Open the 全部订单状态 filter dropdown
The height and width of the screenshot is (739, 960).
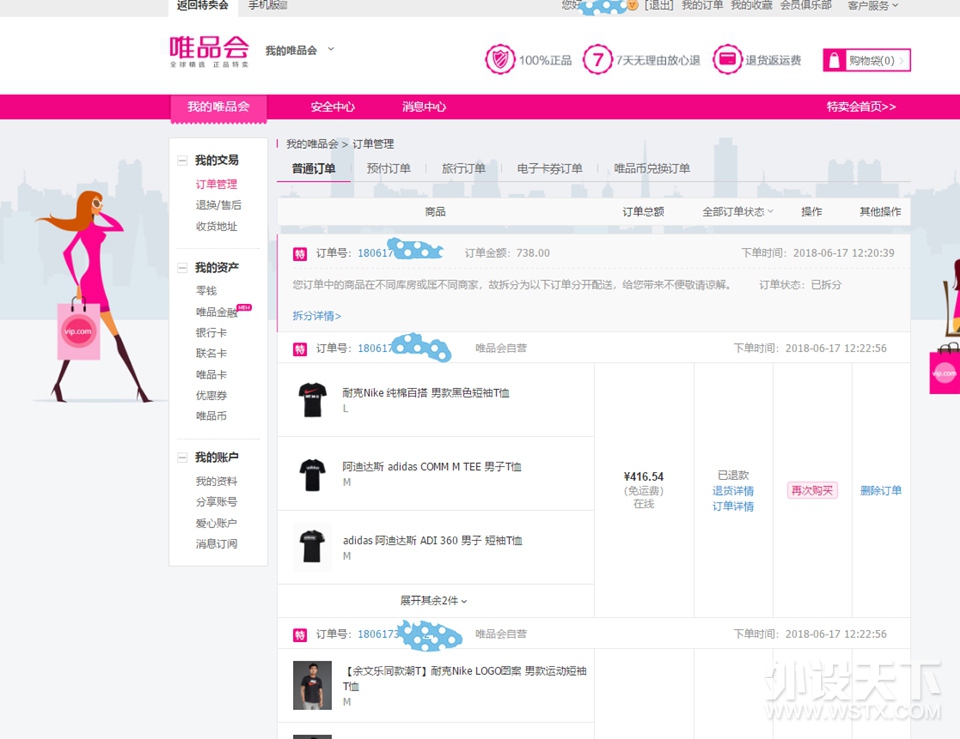[738, 212]
